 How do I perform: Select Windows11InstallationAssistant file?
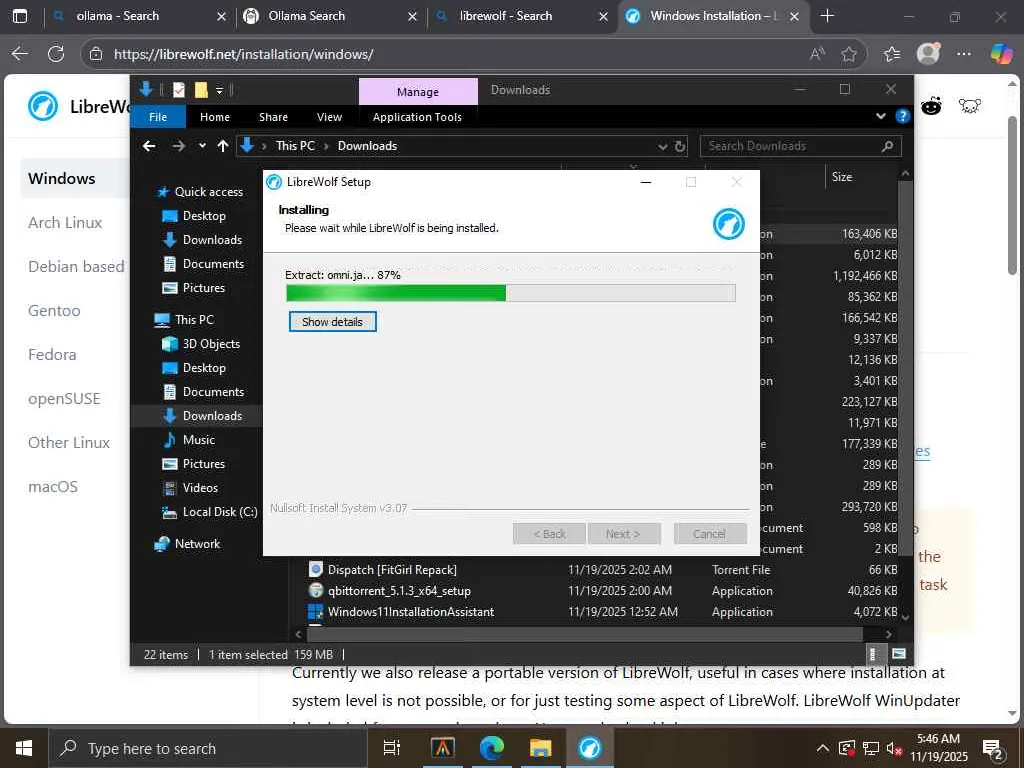coord(411,612)
